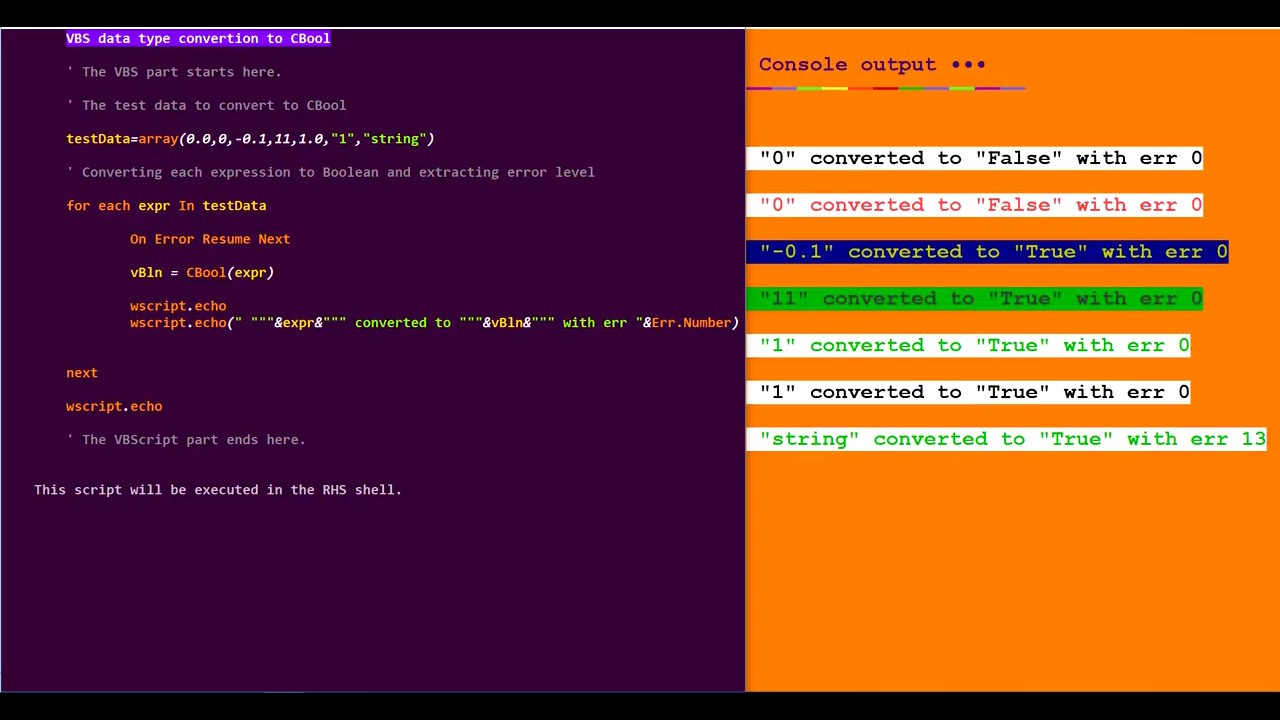Image resolution: width=1280 pixels, height=720 pixels.
Task: Click the 'On Error Resume Next' statement
Action: tap(210, 239)
